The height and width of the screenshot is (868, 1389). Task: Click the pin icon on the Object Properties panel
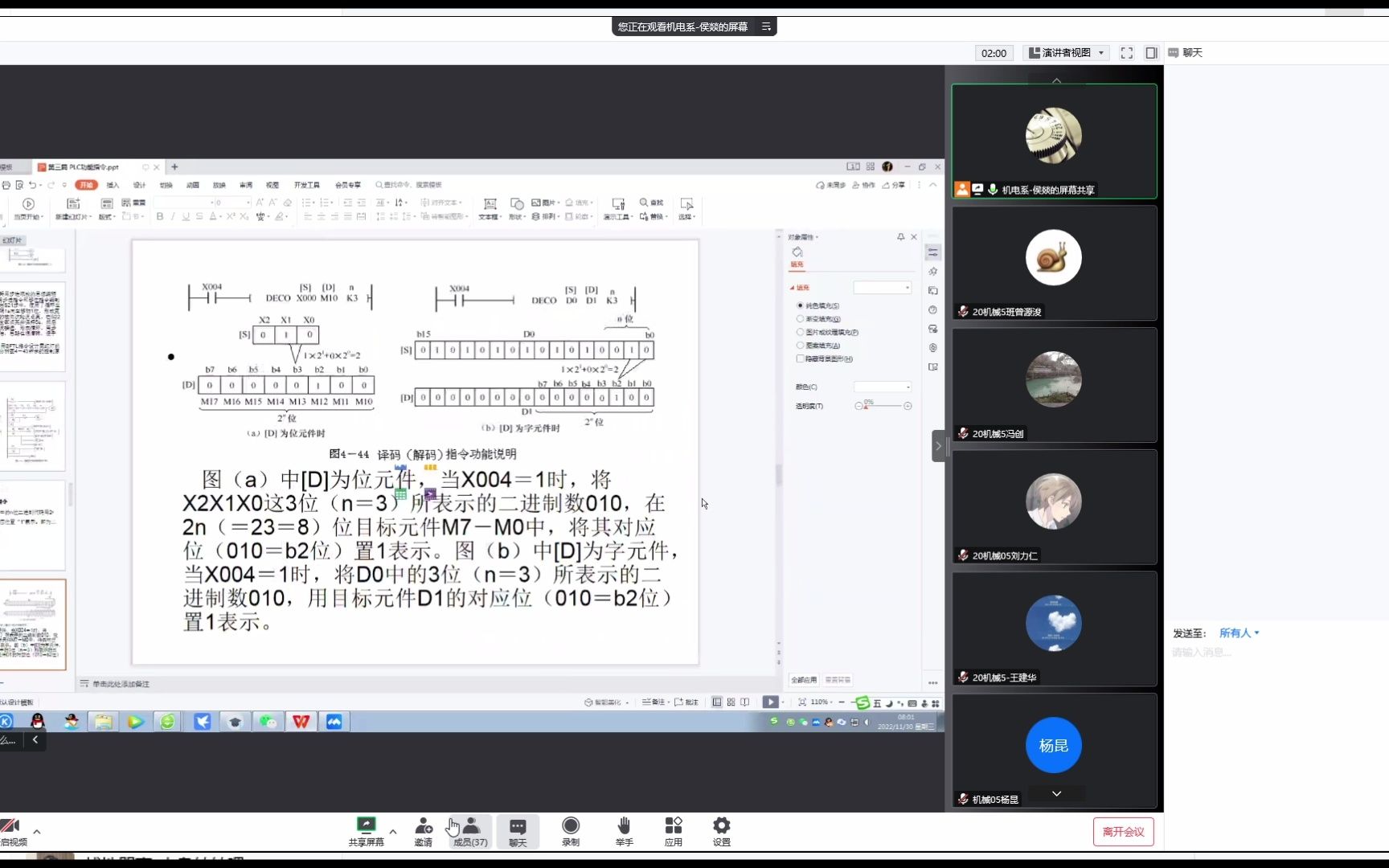pos(900,237)
